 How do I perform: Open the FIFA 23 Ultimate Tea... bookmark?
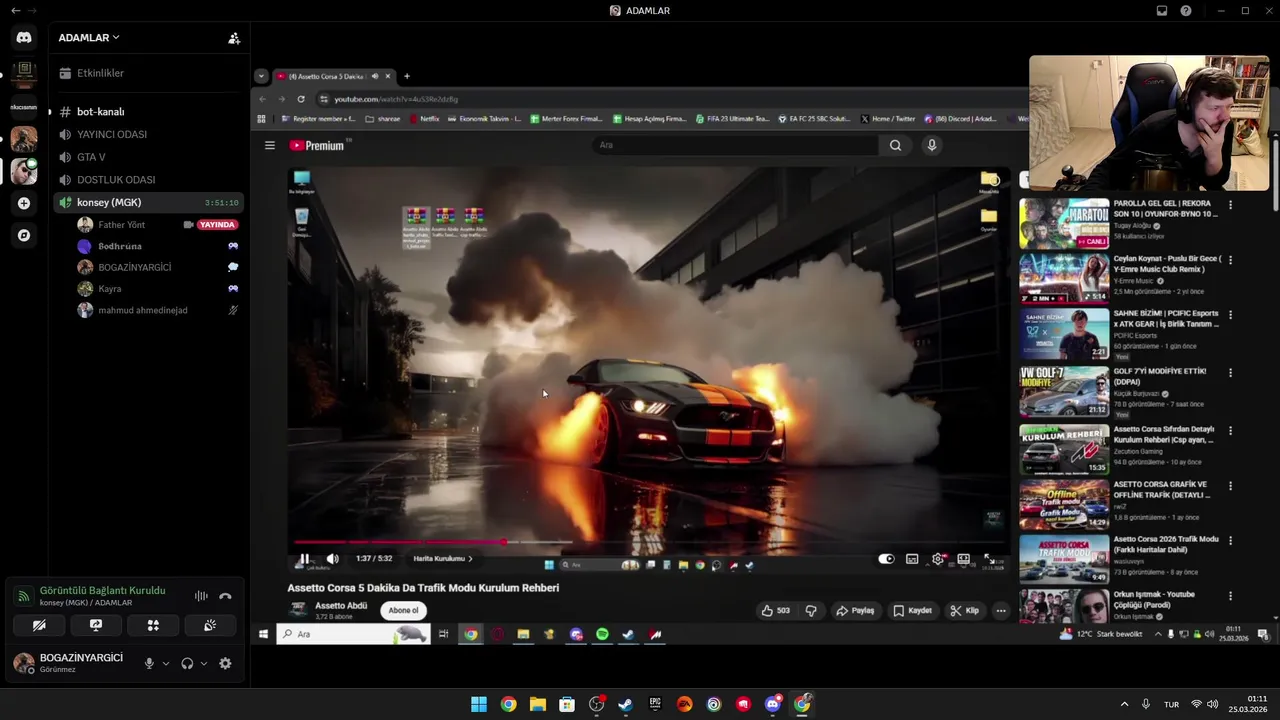coord(733,119)
